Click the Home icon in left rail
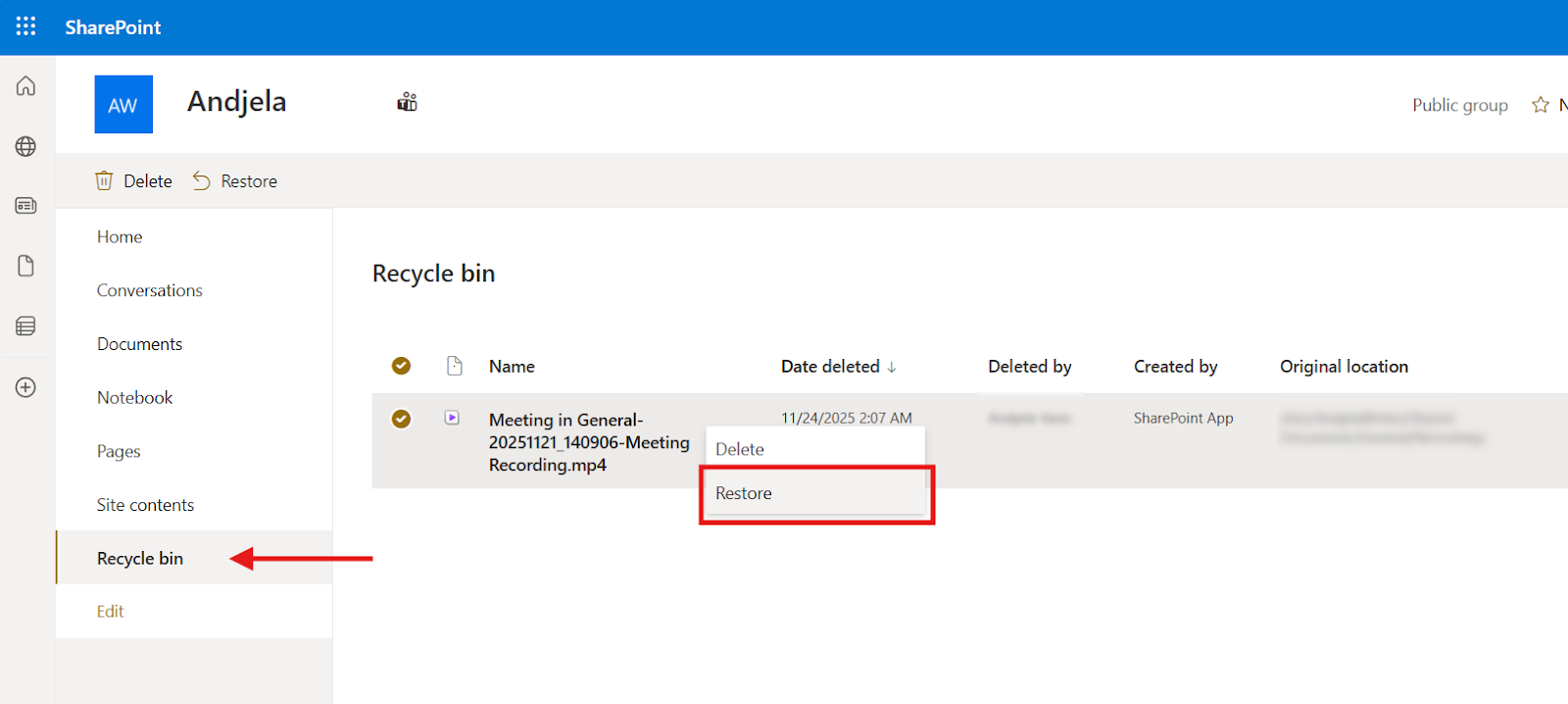This screenshot has width=1568, height=704. (26, 86)
